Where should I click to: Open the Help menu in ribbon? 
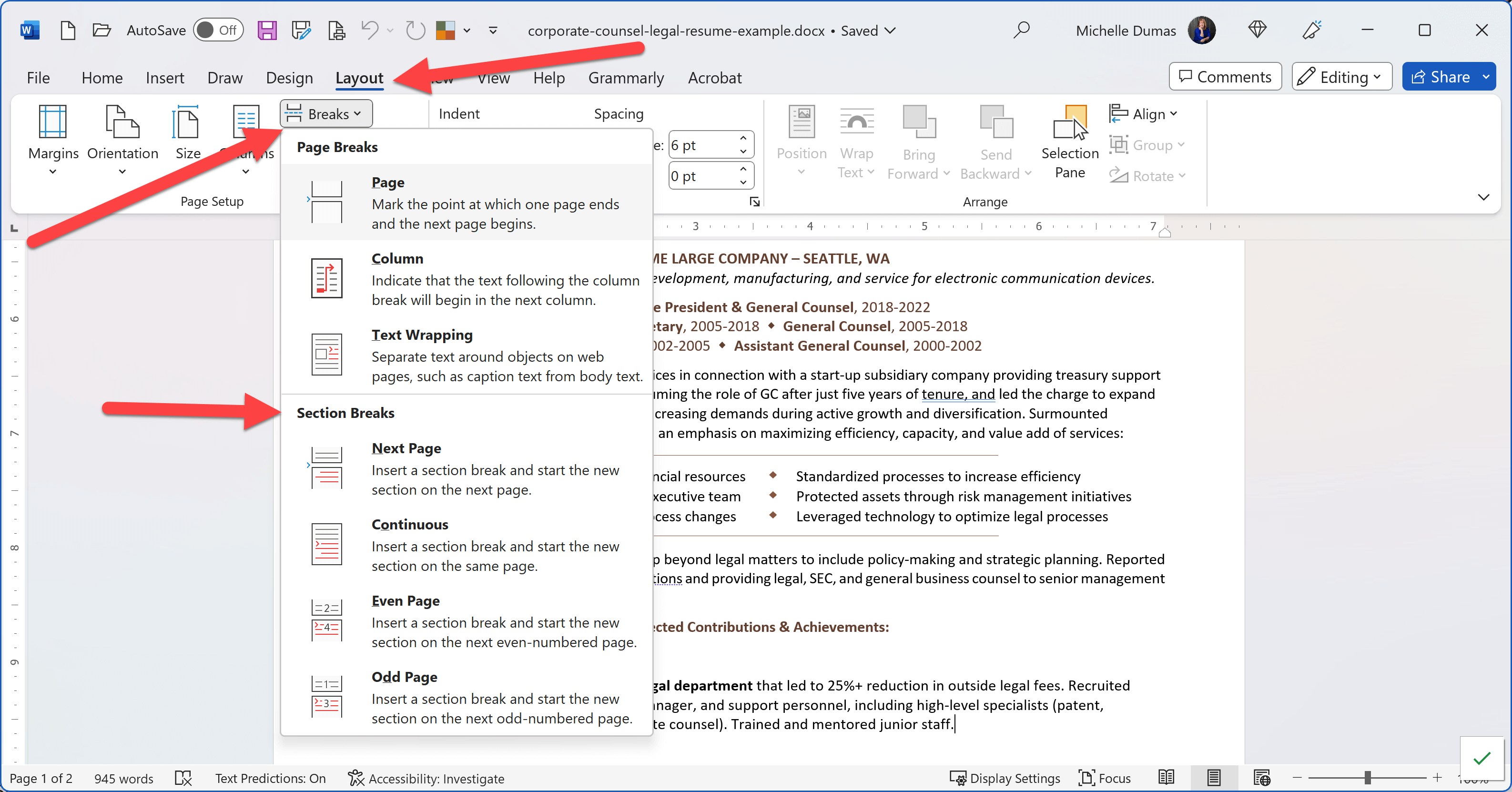tap(548, 77)
